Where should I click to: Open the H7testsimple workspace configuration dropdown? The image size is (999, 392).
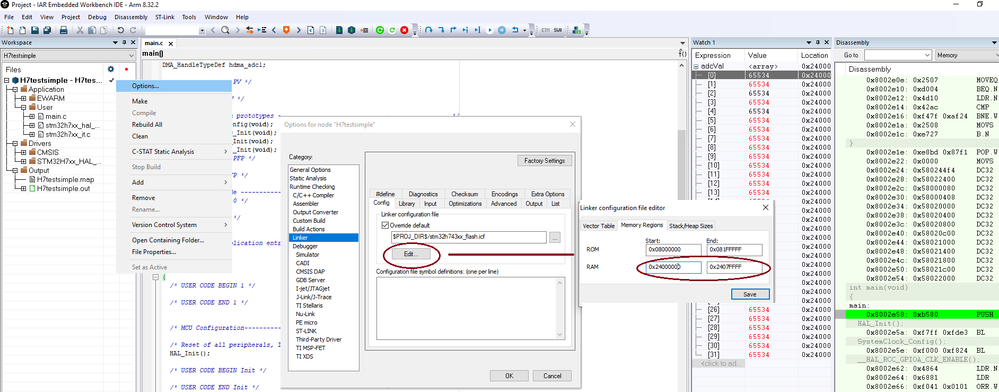tap(69, 55)
